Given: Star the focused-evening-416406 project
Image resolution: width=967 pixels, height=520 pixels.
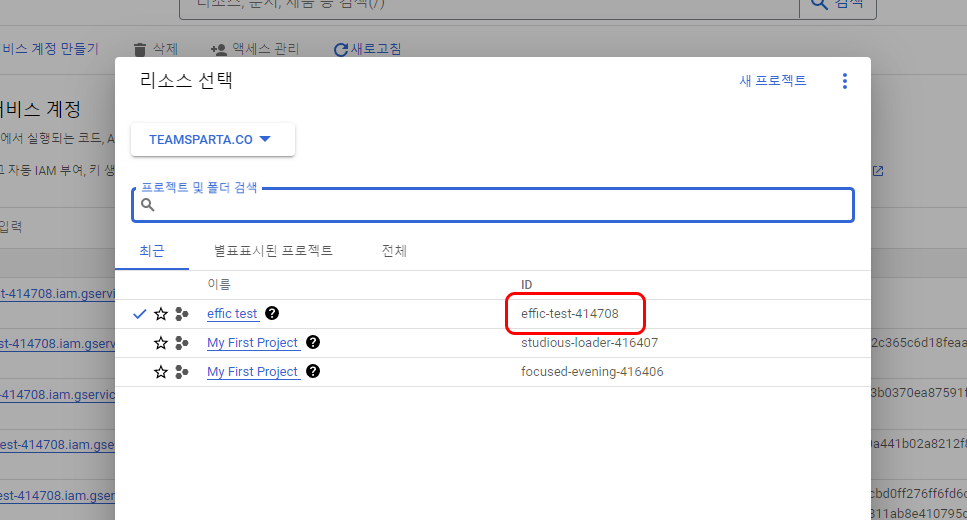Looking at the screenshot, I should (161, 372).
